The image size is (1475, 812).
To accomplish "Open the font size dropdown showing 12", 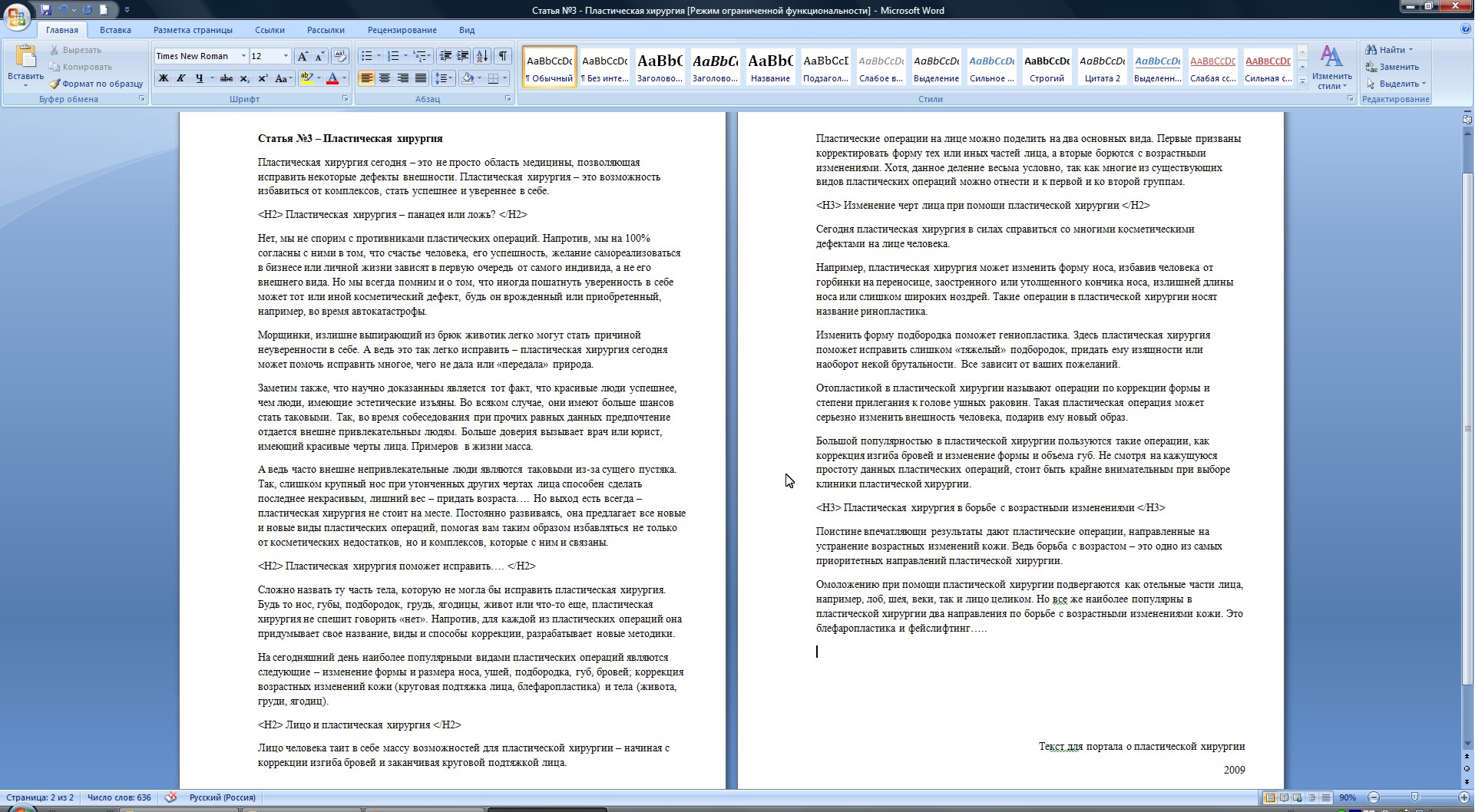I will coord(286,56).
